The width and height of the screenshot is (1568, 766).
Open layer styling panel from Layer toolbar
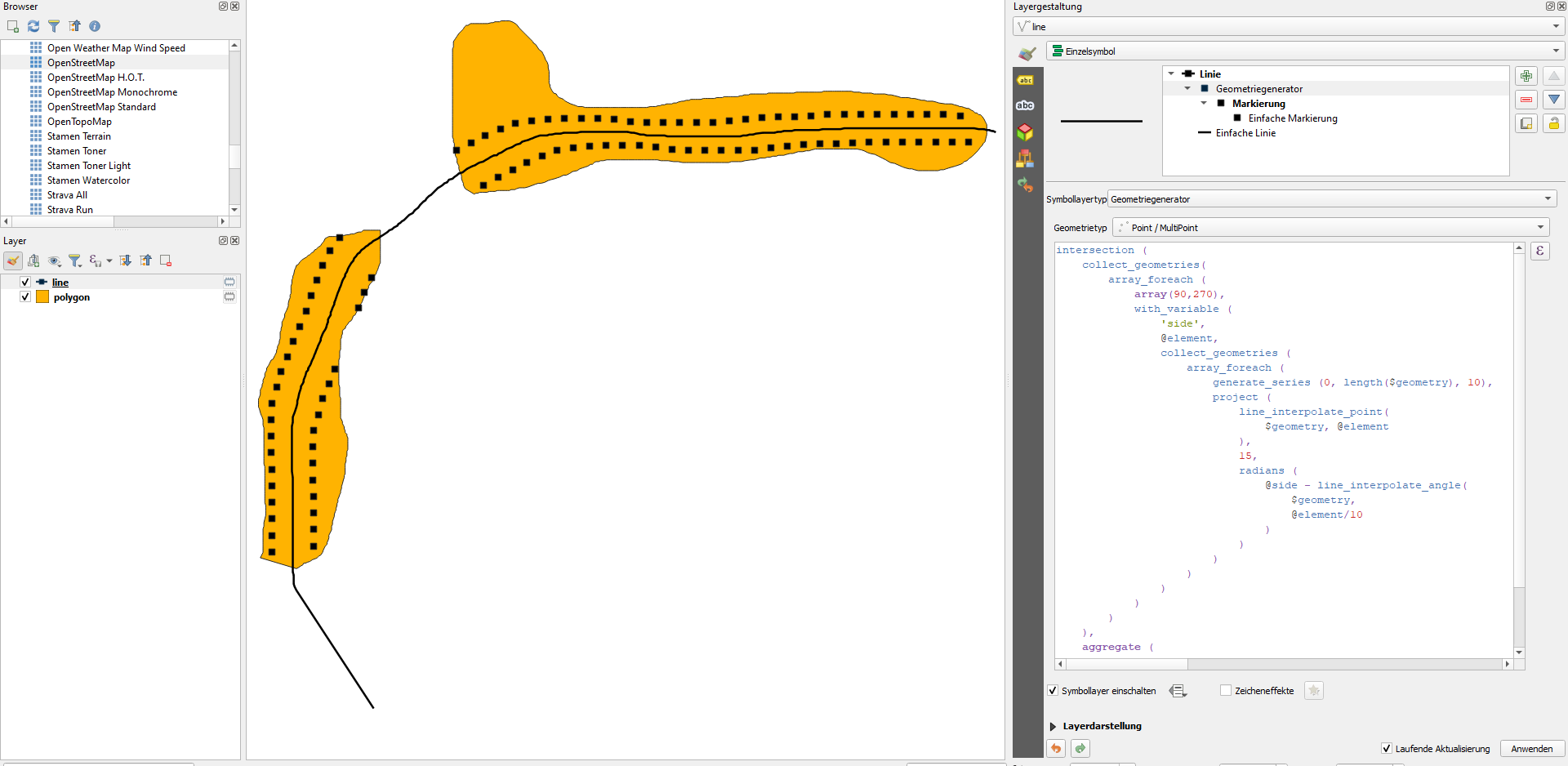tap(13, 261)
